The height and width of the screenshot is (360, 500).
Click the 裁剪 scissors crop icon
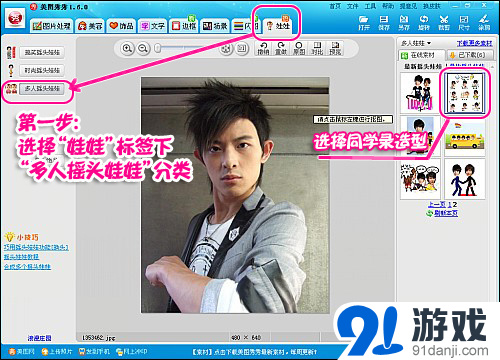444,23
